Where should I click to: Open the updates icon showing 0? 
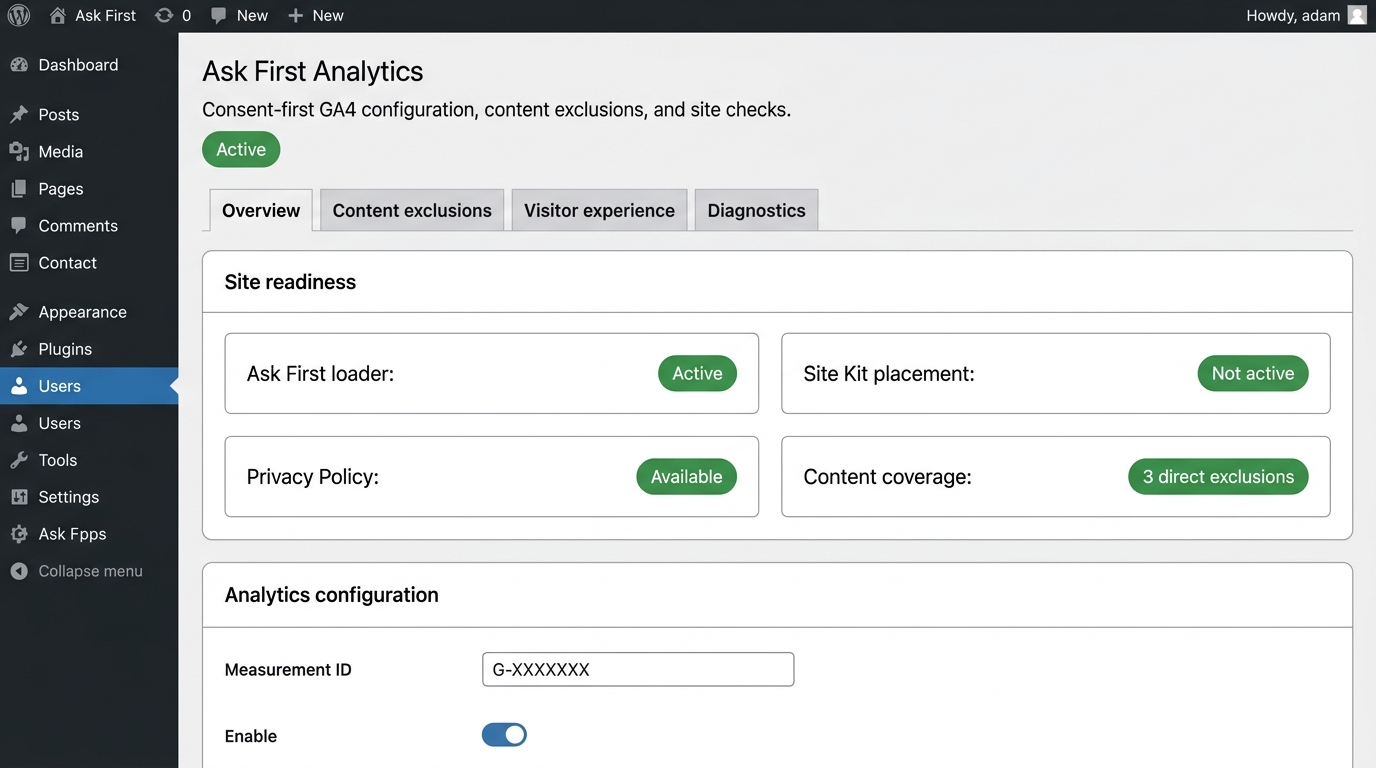164,15
